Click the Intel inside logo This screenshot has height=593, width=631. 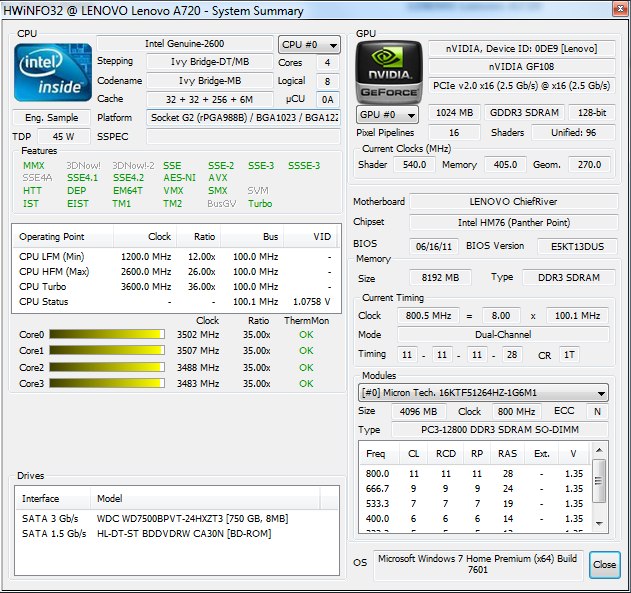click(x=52, y=70)
